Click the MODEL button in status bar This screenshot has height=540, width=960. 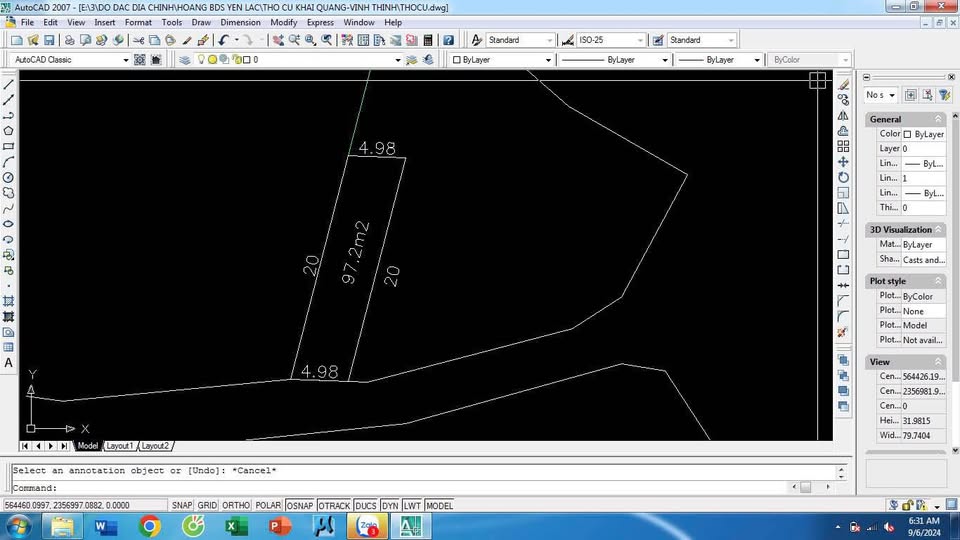(x=439, y=506)
